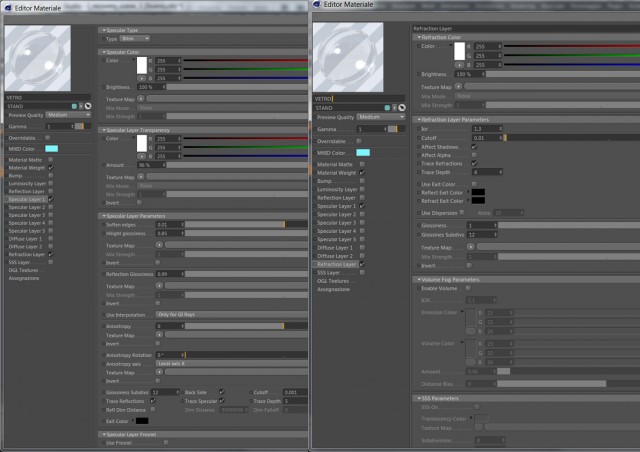
Task: Enable Use Exit Color checkbox in right window
Action: tap(474, 184)
